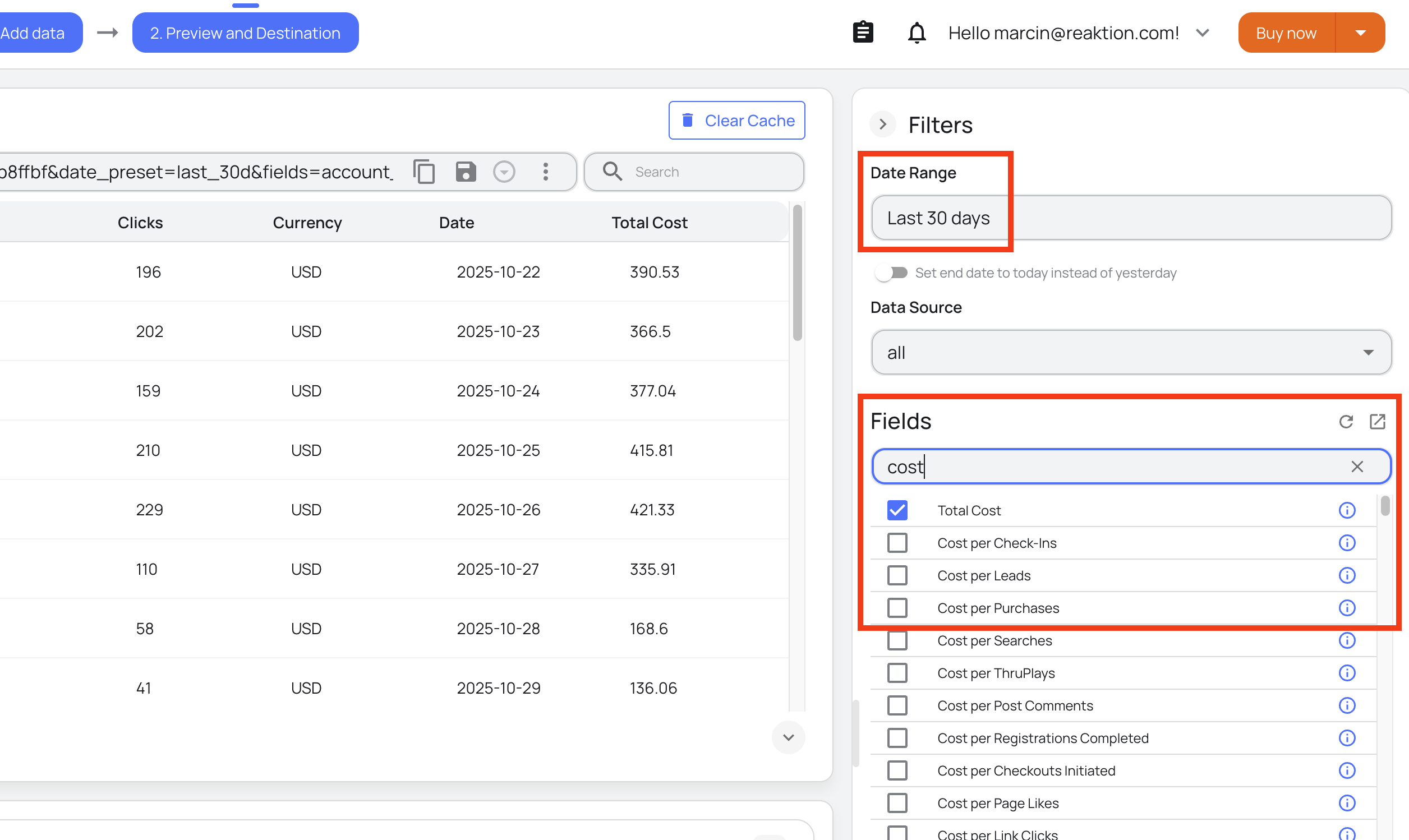The width and height of the screenshot is (1409, 840).
Task: Uncheck the Total Cost field
Action: 897,510
